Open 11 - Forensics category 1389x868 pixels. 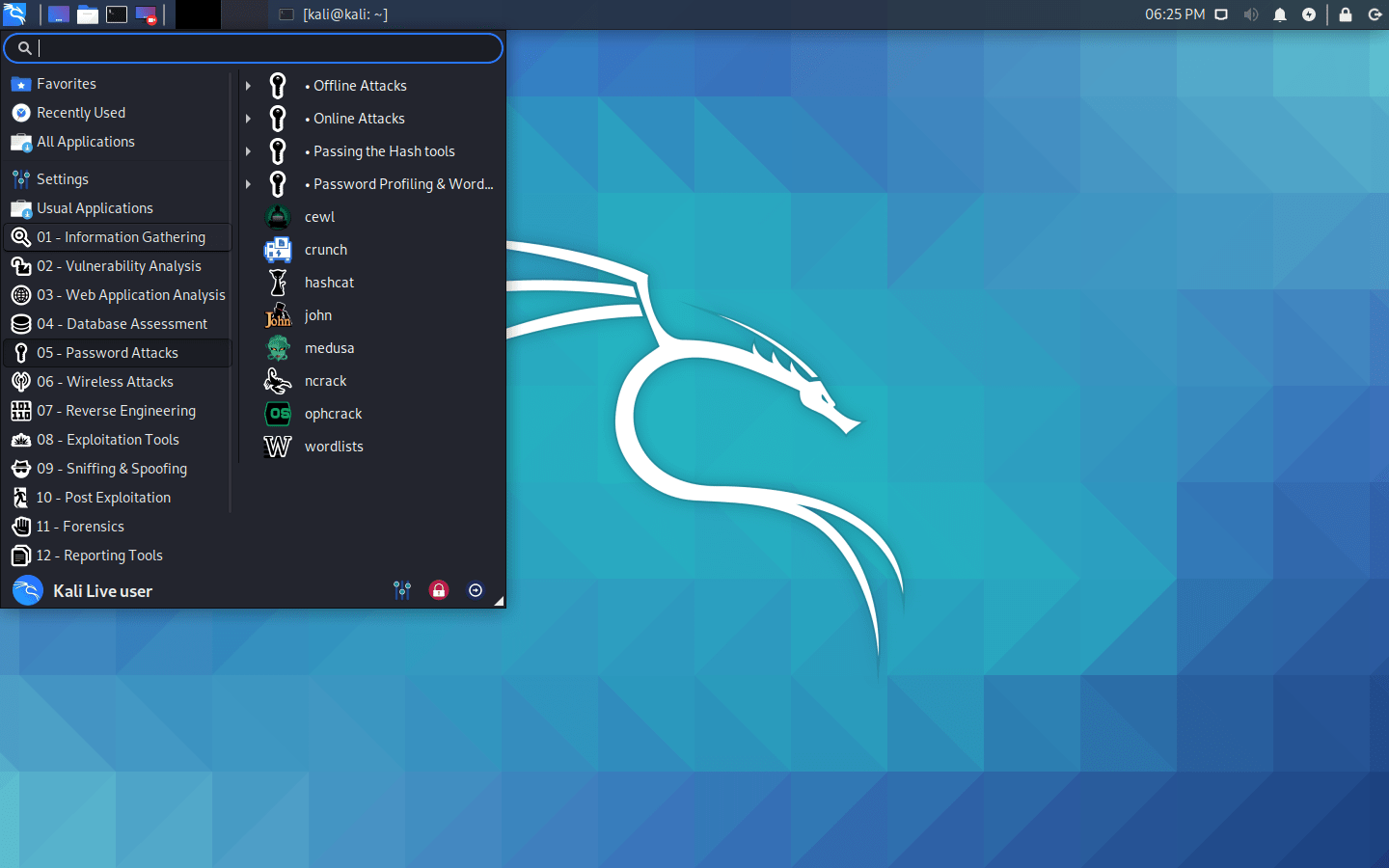(x=118, y=527)
